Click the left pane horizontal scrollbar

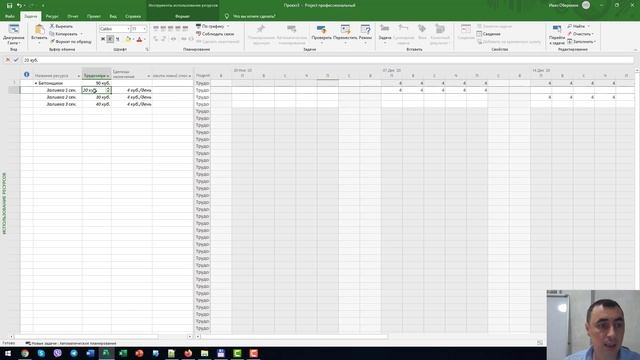pos(86,337)
